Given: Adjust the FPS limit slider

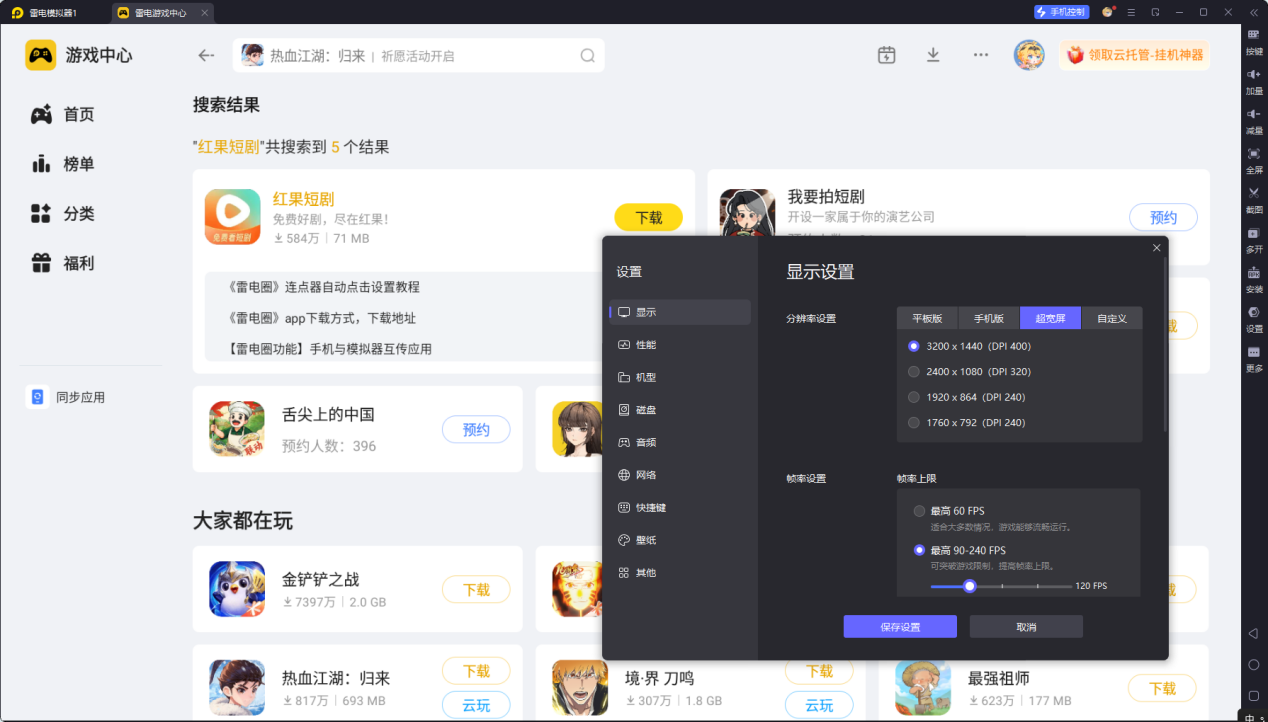Looking at the screenshot, I should click(968, 586).
